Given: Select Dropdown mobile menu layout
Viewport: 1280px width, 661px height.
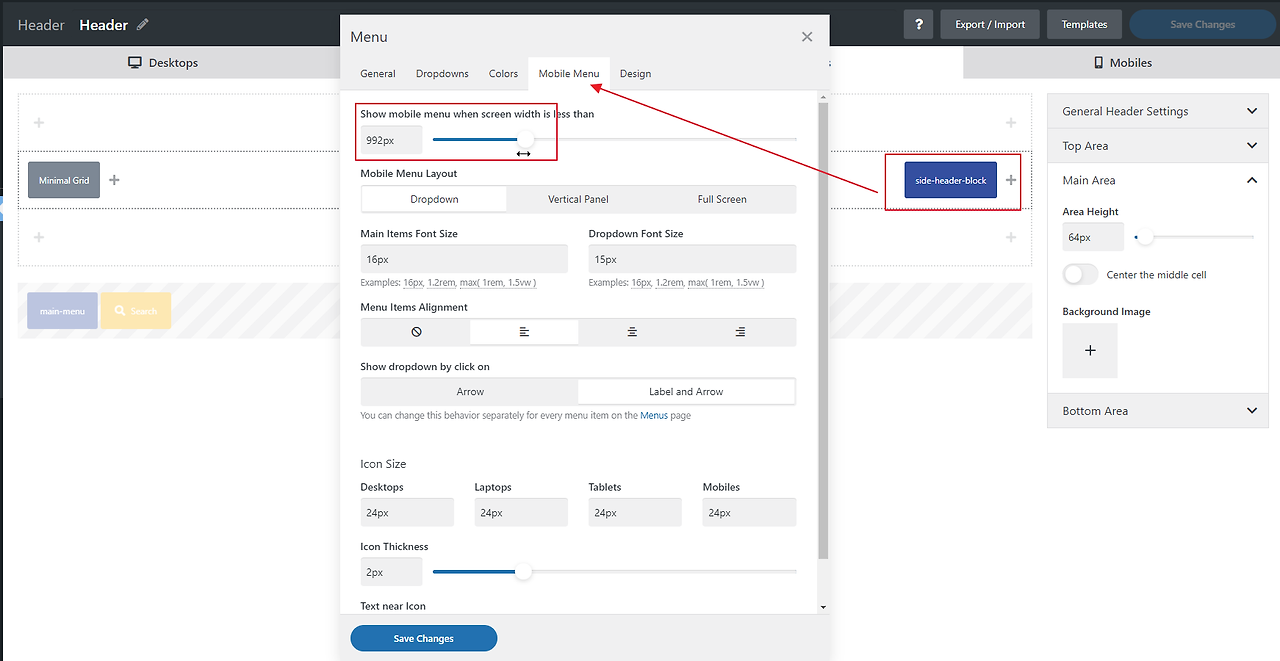Looking at the screenshot, I should (434, 199).
